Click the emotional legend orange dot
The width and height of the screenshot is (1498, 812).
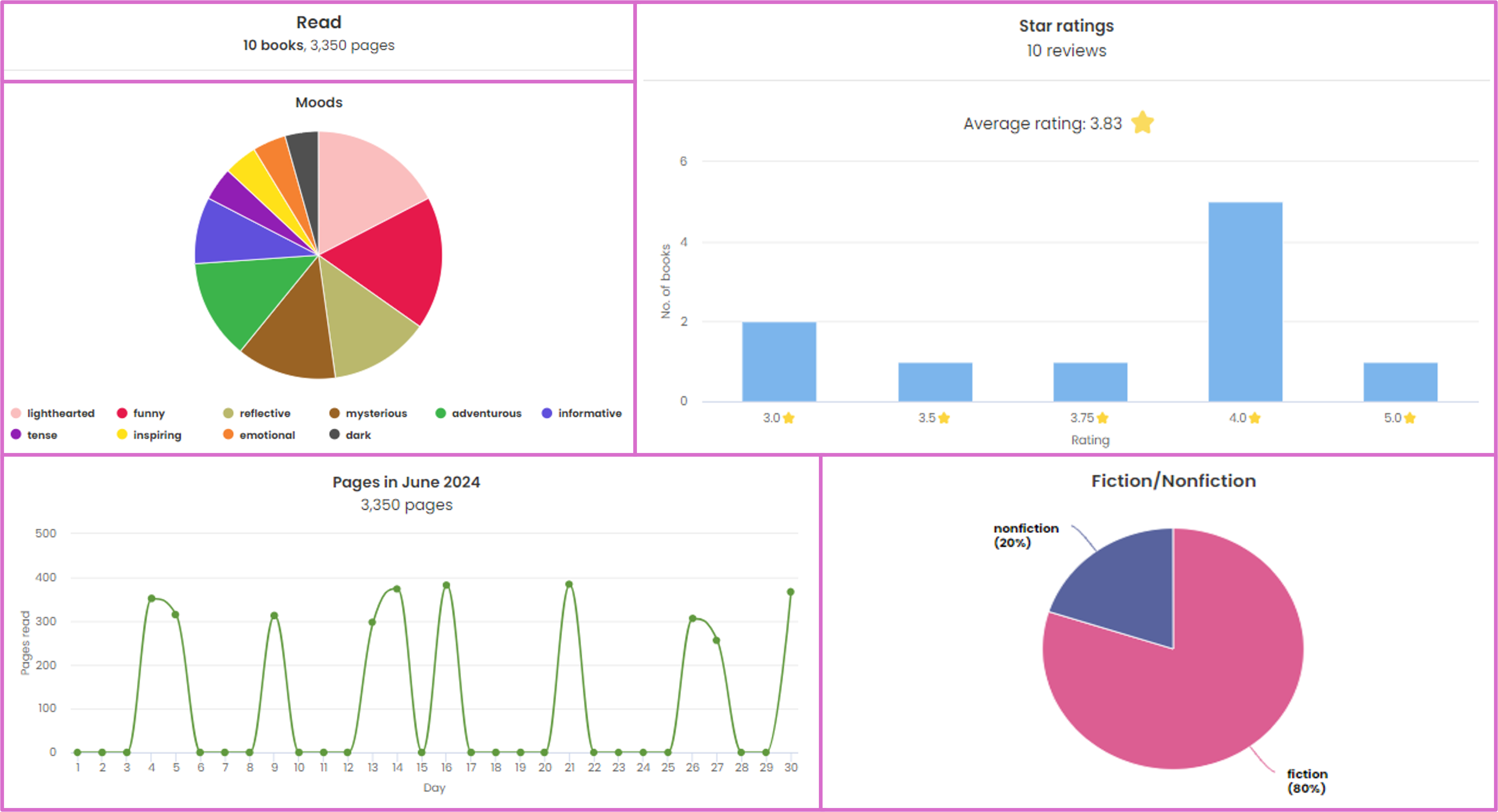[x=228, y=435]
